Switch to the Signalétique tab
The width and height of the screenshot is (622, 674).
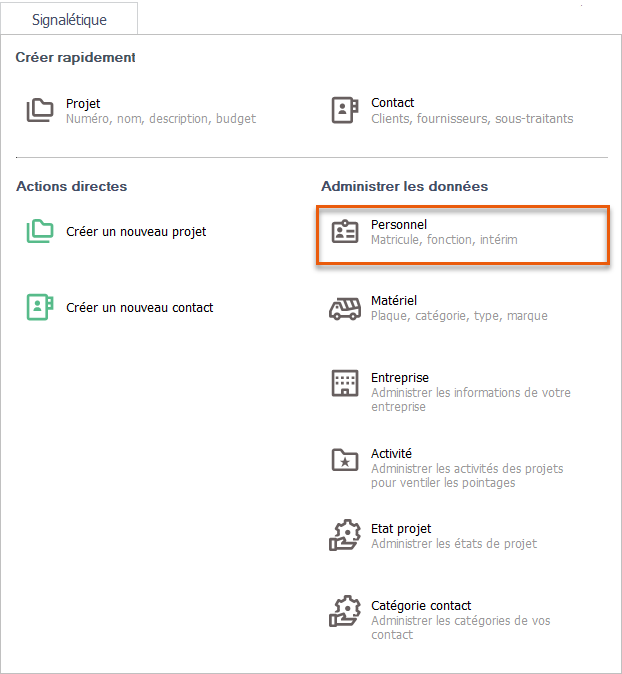[69, 20]
